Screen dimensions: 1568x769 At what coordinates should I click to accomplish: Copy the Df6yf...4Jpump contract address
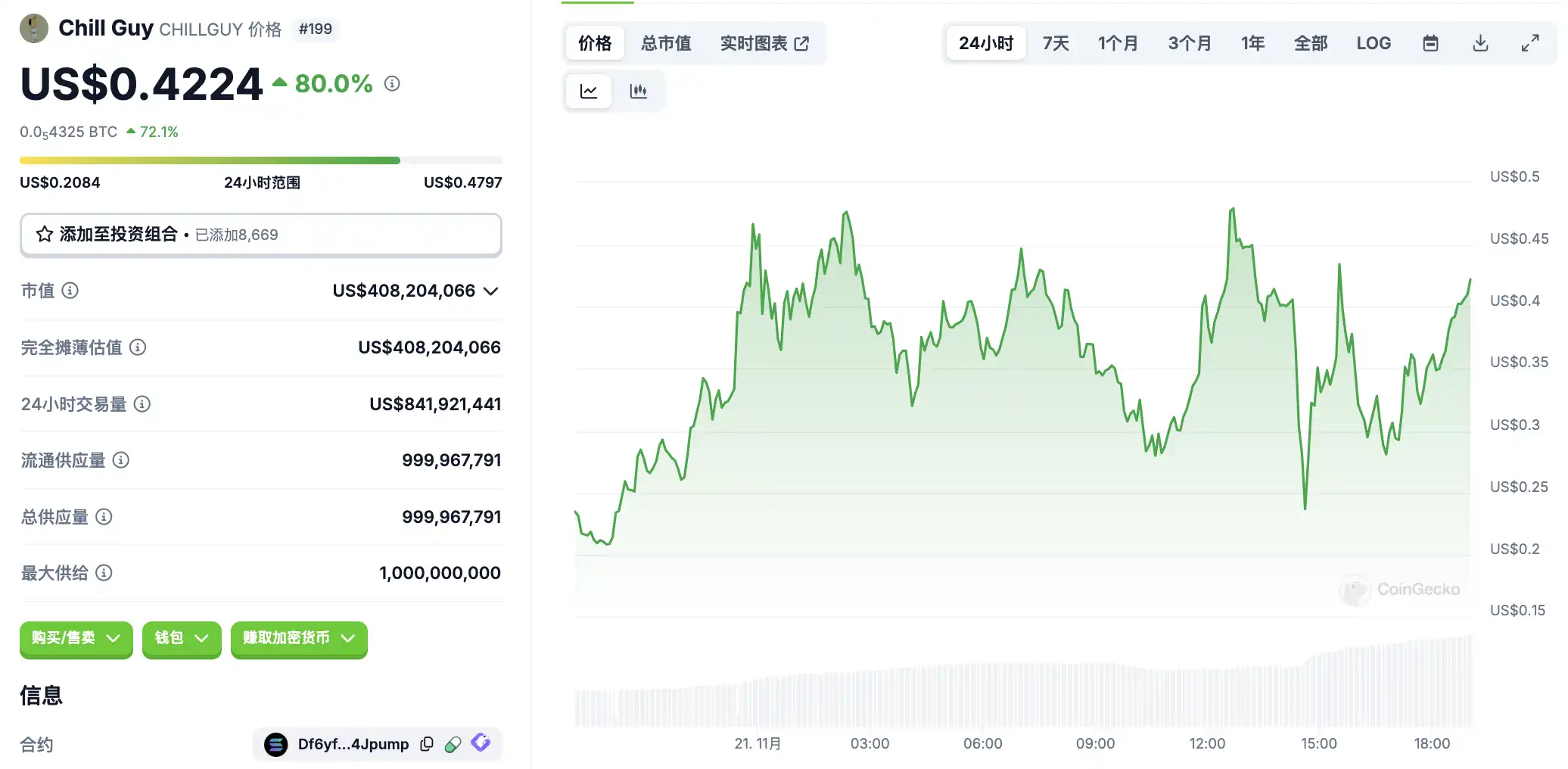427,744
